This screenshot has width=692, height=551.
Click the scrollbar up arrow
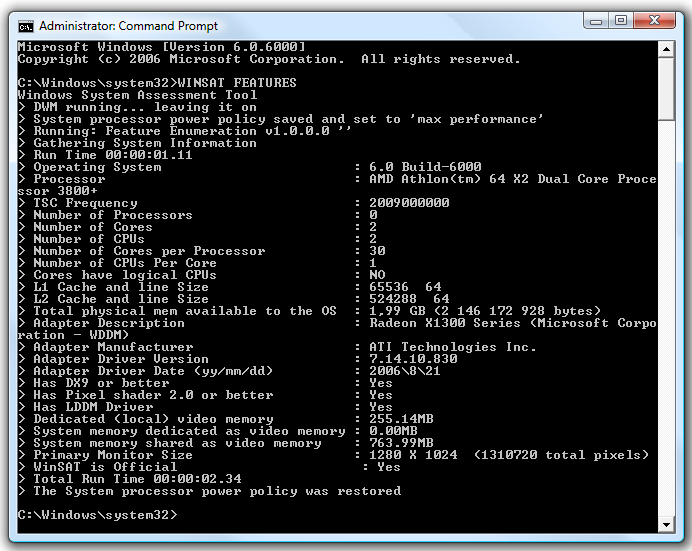click(x=666, y=49)
